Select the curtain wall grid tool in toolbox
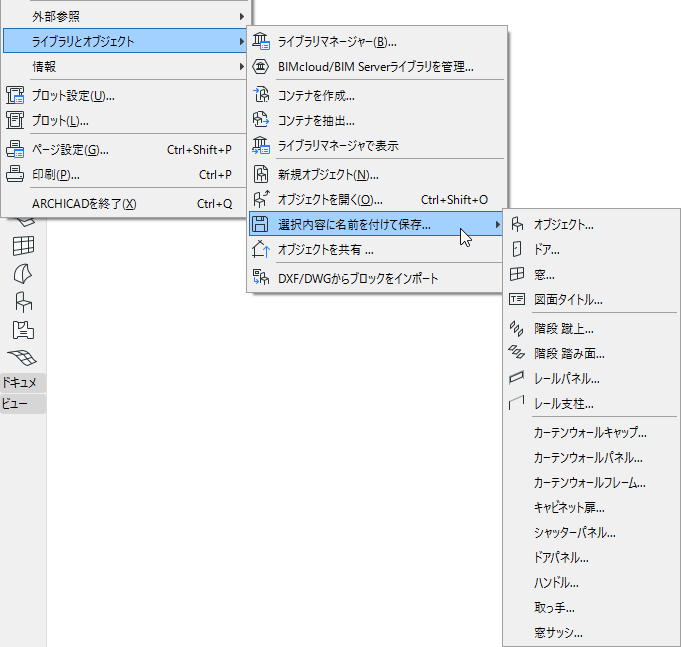The image size is (681, 647). pos(23,246)
